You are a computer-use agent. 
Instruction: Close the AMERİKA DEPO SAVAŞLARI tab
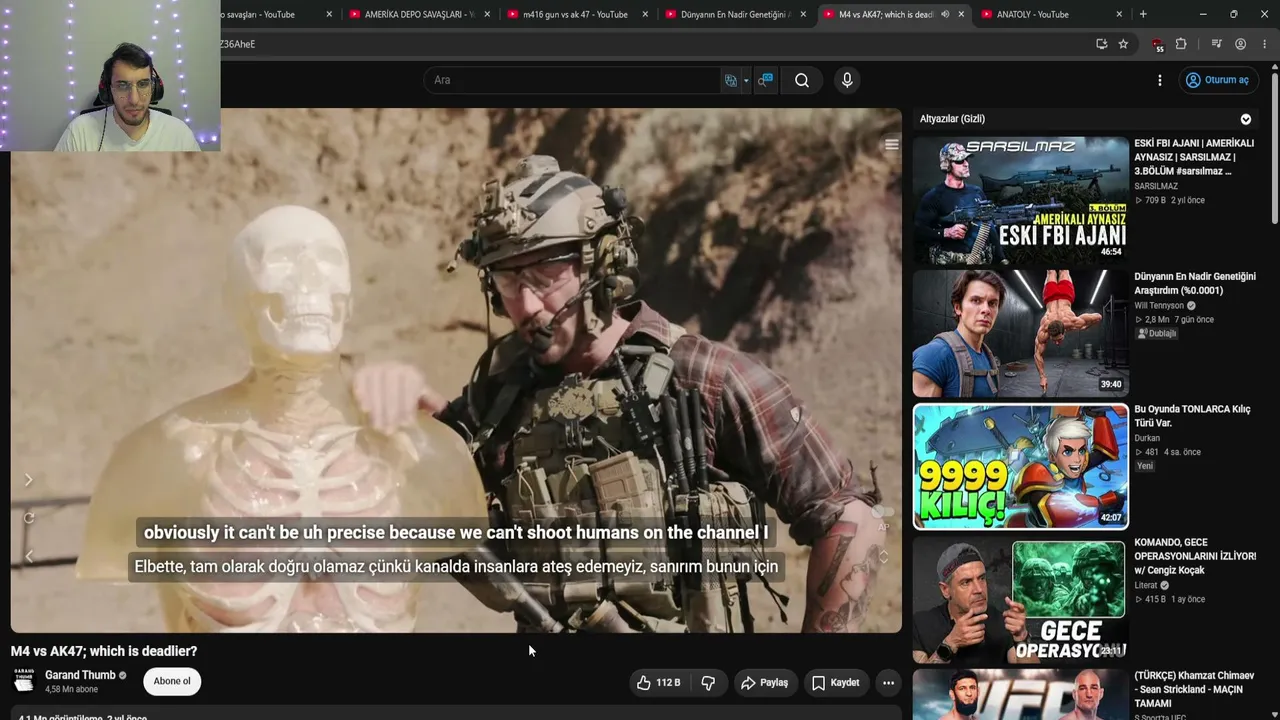coord(487,14)
